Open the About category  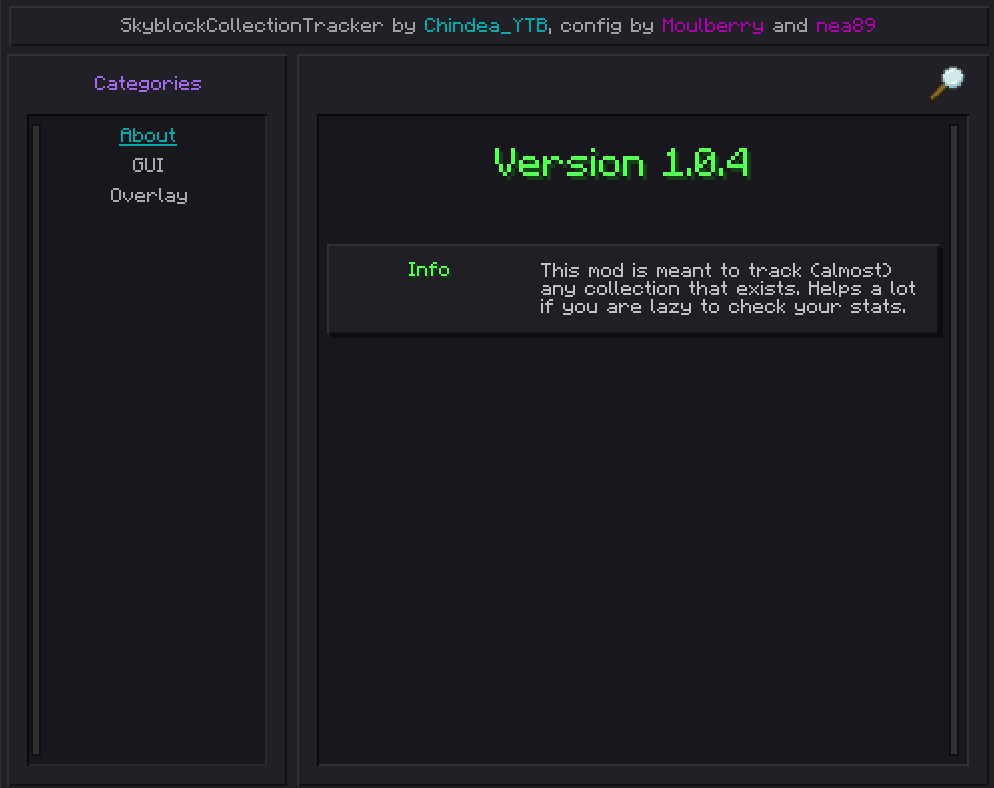148,135
